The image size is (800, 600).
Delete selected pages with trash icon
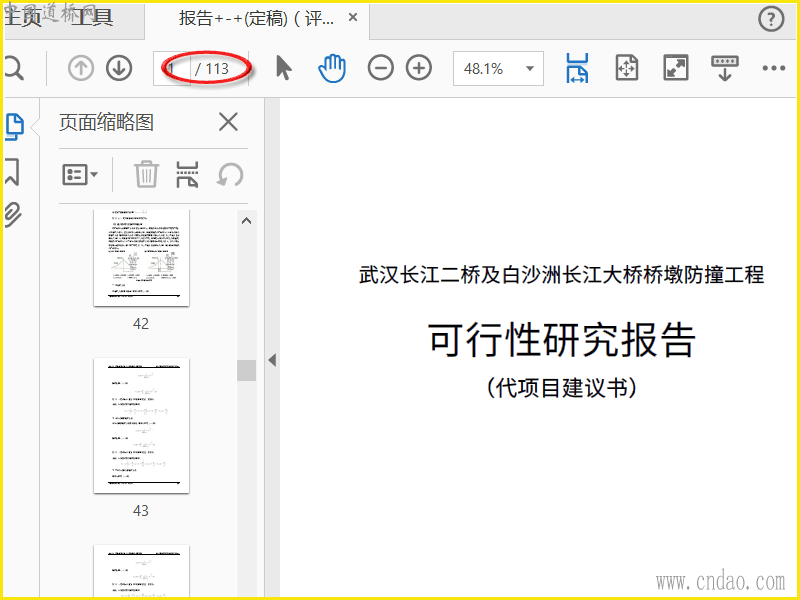click(x=146, y=174)
